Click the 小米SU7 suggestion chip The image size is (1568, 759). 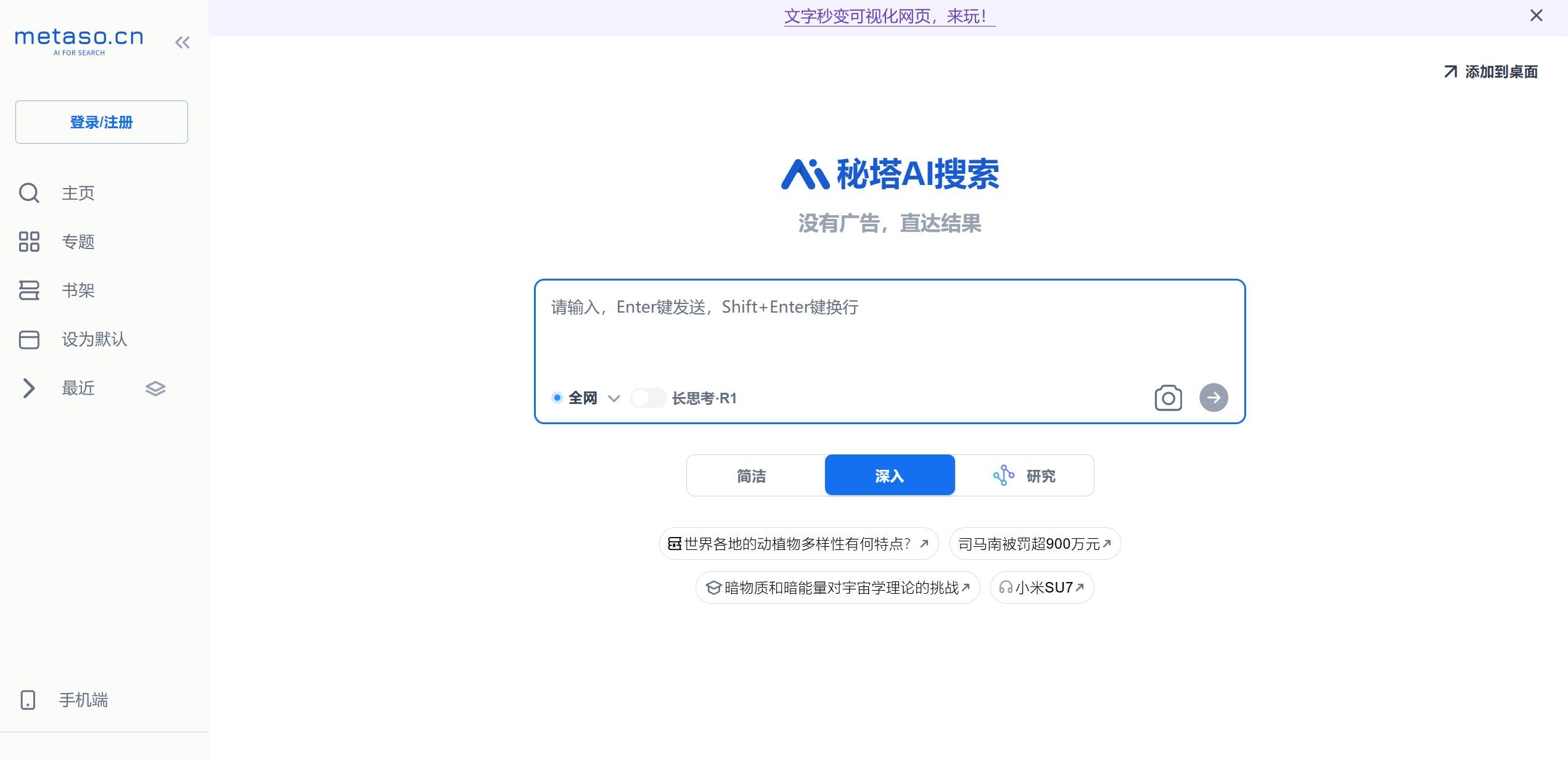click(1041, 587)
